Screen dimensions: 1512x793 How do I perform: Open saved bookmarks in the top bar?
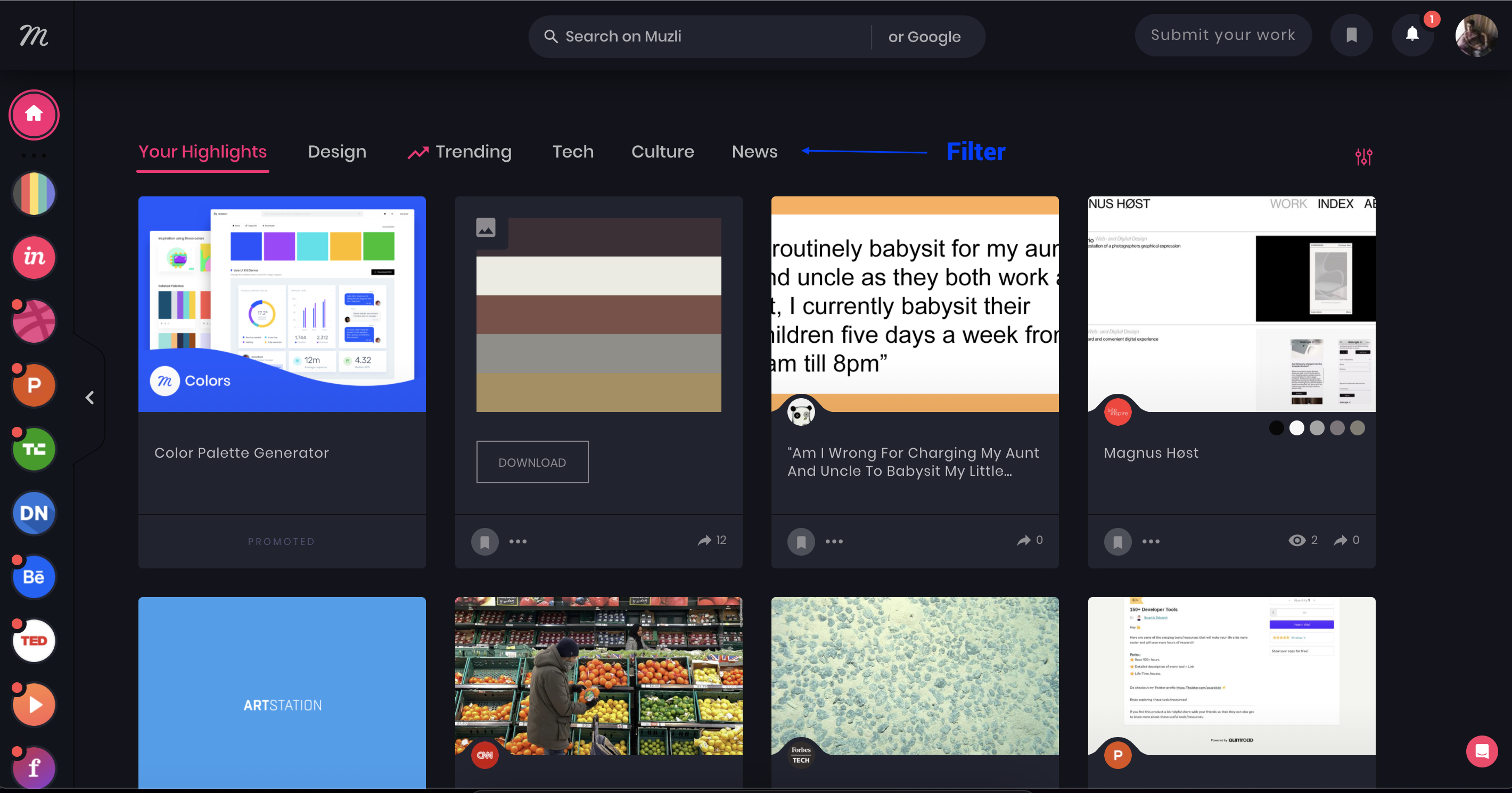click(x=1351, y=35)
